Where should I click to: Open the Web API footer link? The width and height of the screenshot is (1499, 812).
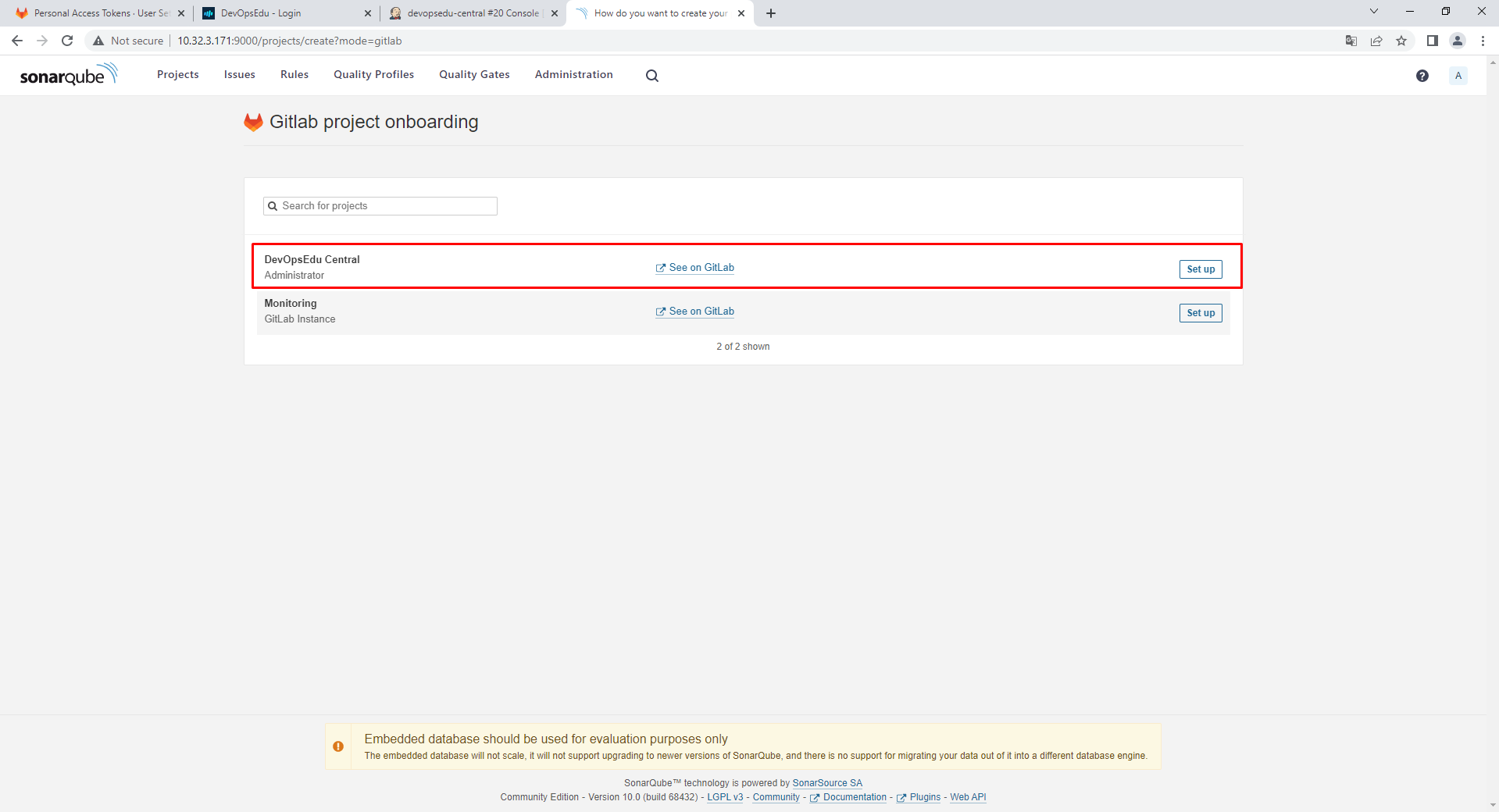click(x=968, y=797)
